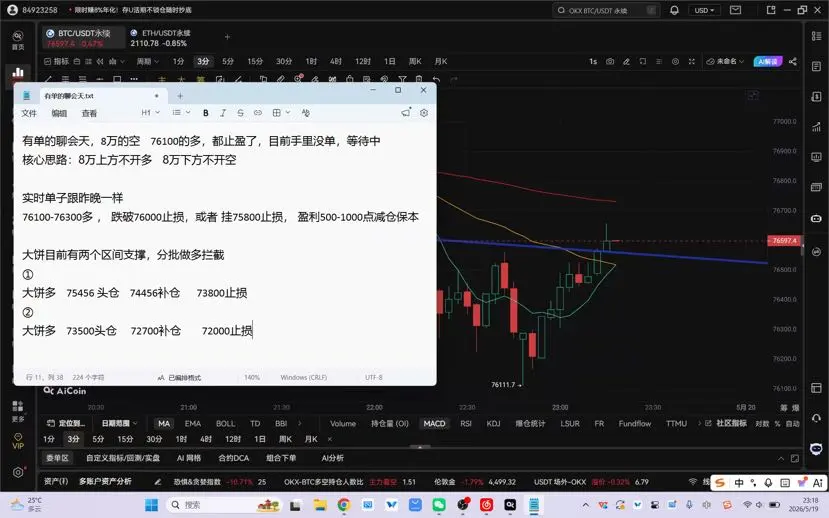This screenshot has height=518, width=829.
Task: Switch to the ETH/USDT永续 tab
Action: tap(160, 38)
